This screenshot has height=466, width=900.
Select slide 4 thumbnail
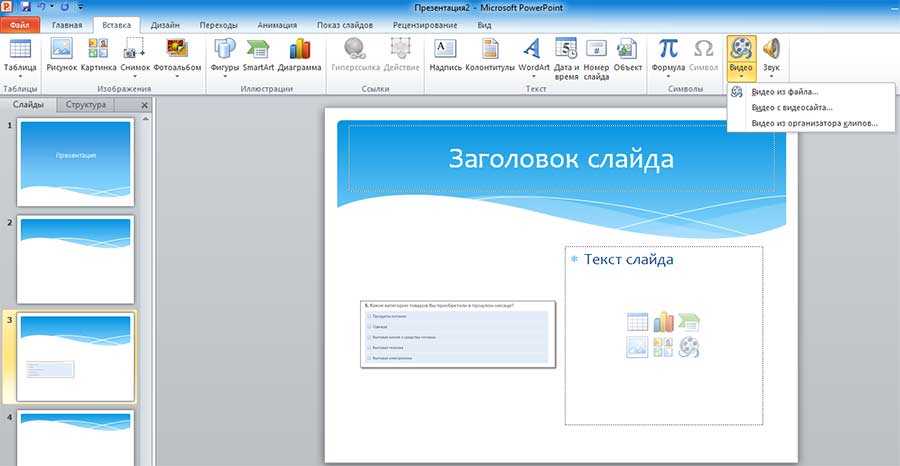click(76, 437)
